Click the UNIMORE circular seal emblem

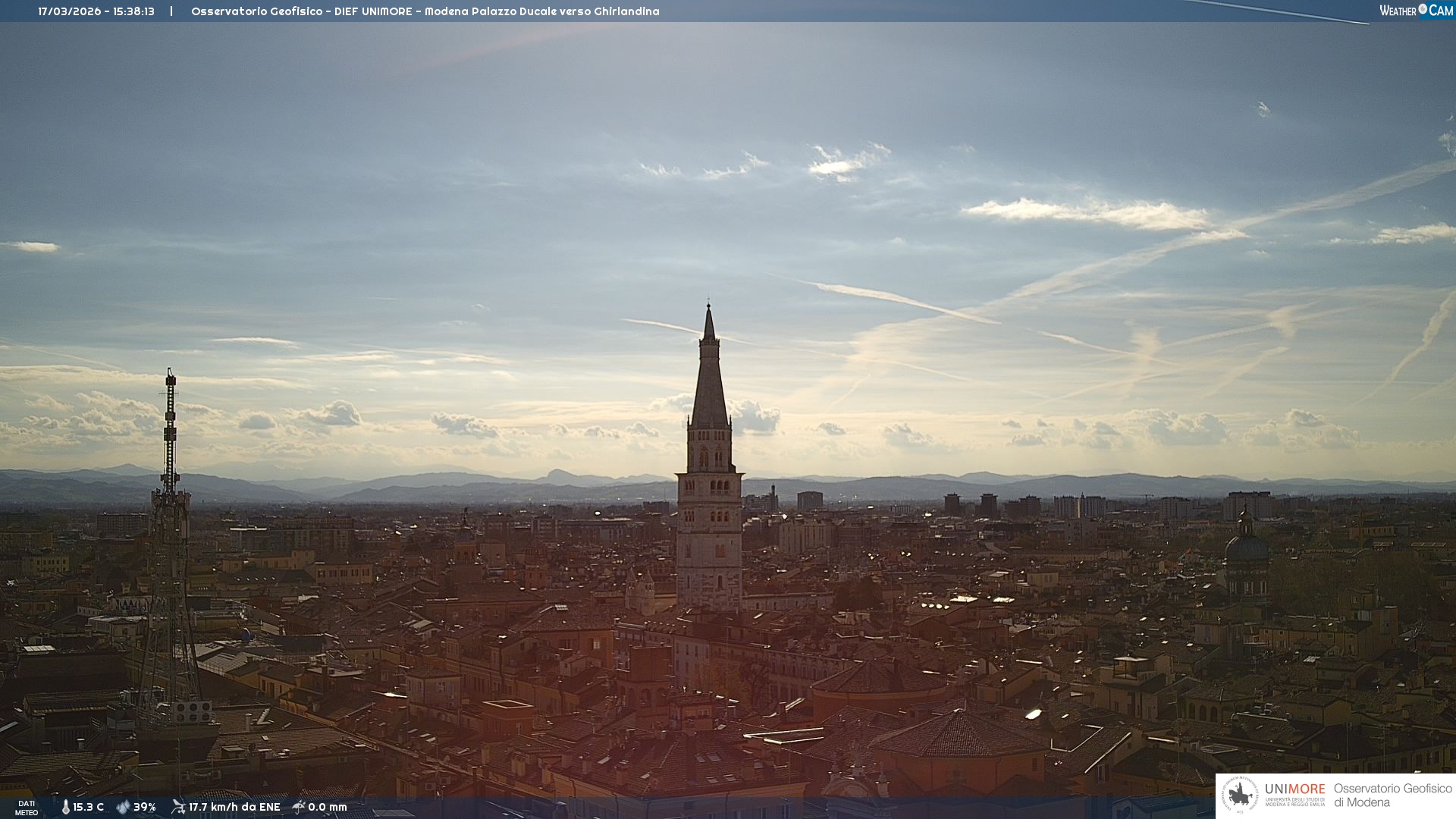click(x=1240, y=795)
